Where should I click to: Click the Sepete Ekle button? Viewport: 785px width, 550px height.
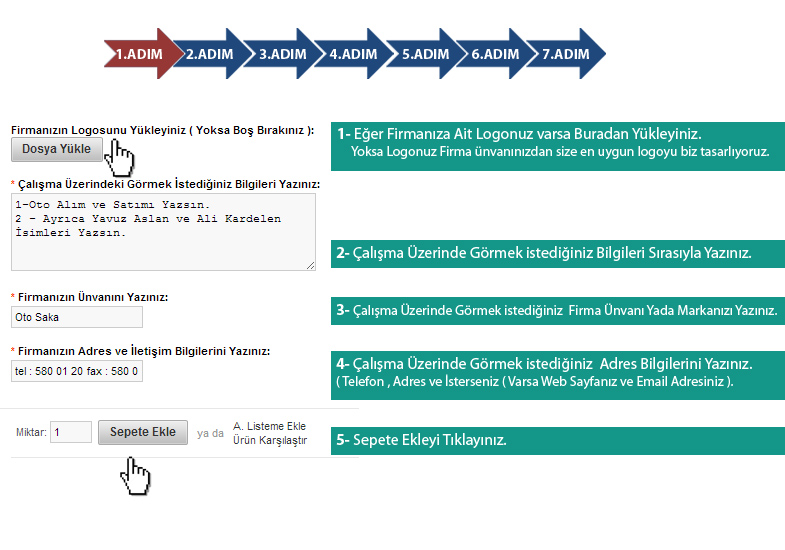pyautogui.click(x=142, y=432)
